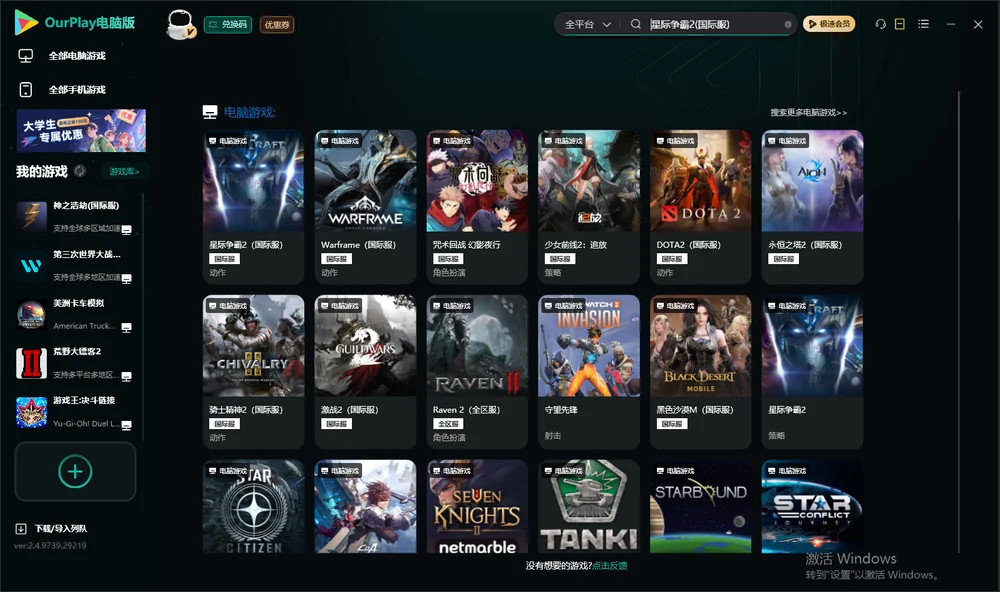The width and height of the screenshot is (1000, 592).
Task: Clear the search box text
Action: (788, 24)
